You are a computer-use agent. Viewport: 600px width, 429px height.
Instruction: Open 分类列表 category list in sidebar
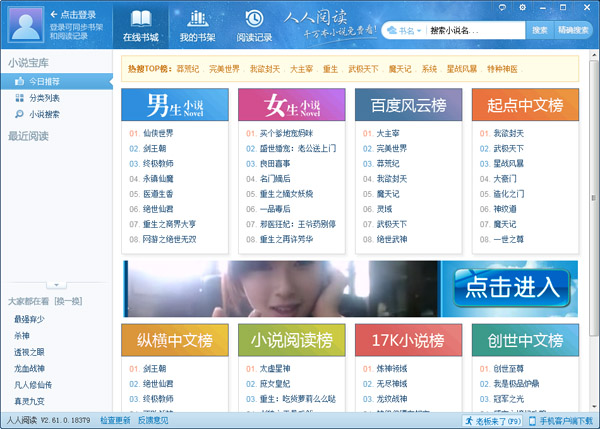tap(43, 98)
